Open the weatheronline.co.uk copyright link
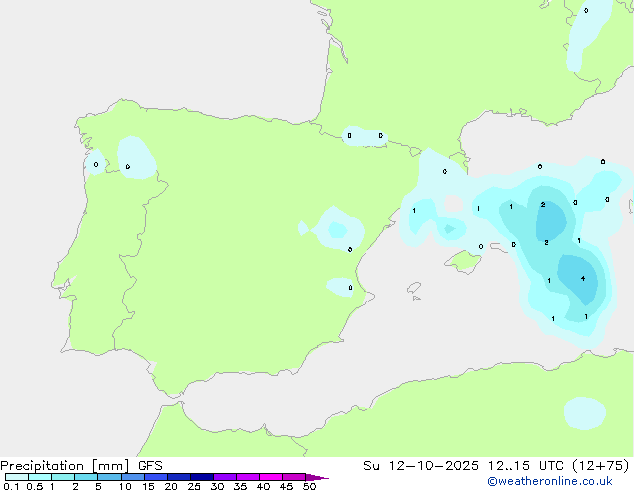 click(550, 481)
